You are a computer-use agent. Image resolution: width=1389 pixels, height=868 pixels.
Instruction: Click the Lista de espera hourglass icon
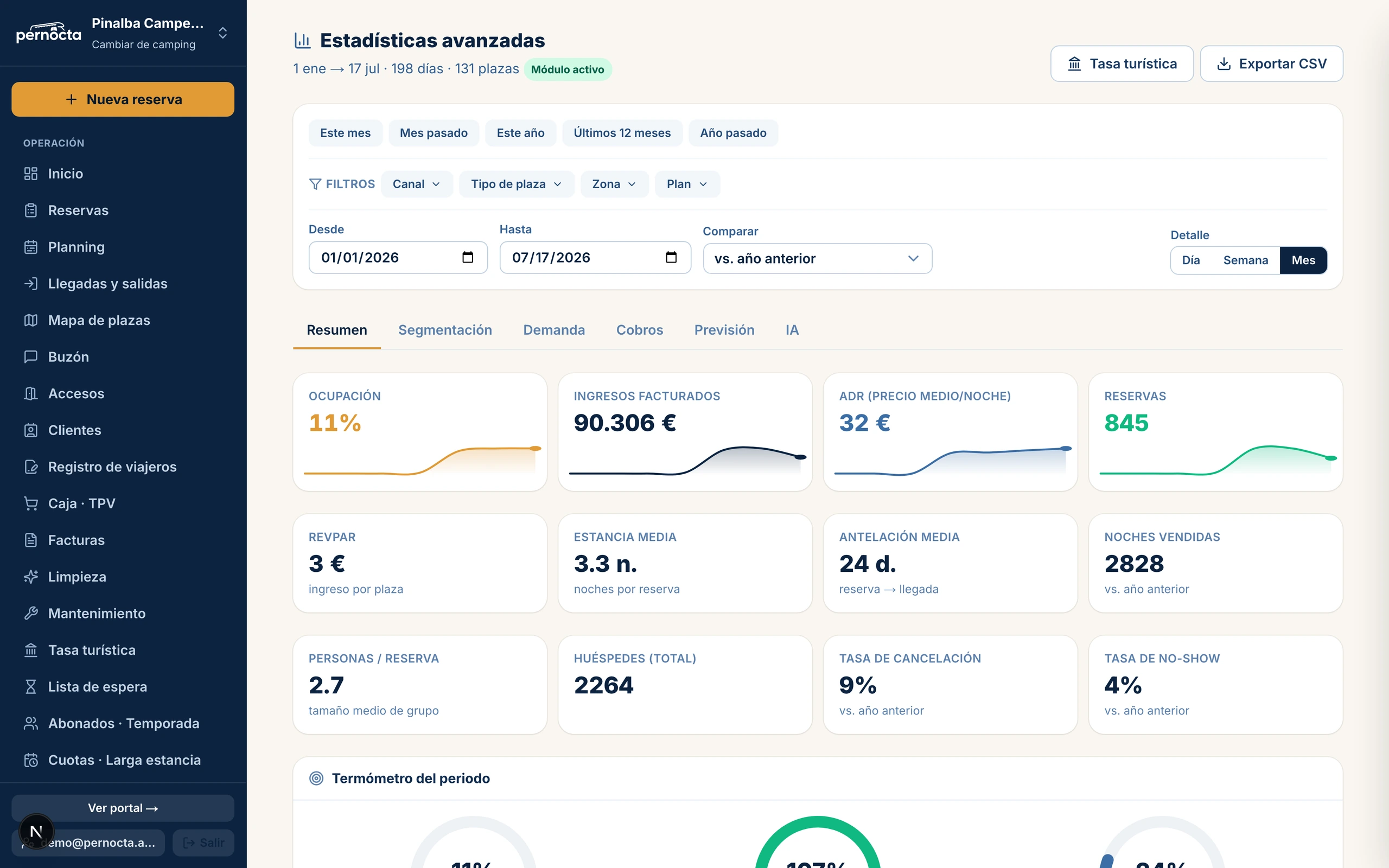click(x=31, y=687)
